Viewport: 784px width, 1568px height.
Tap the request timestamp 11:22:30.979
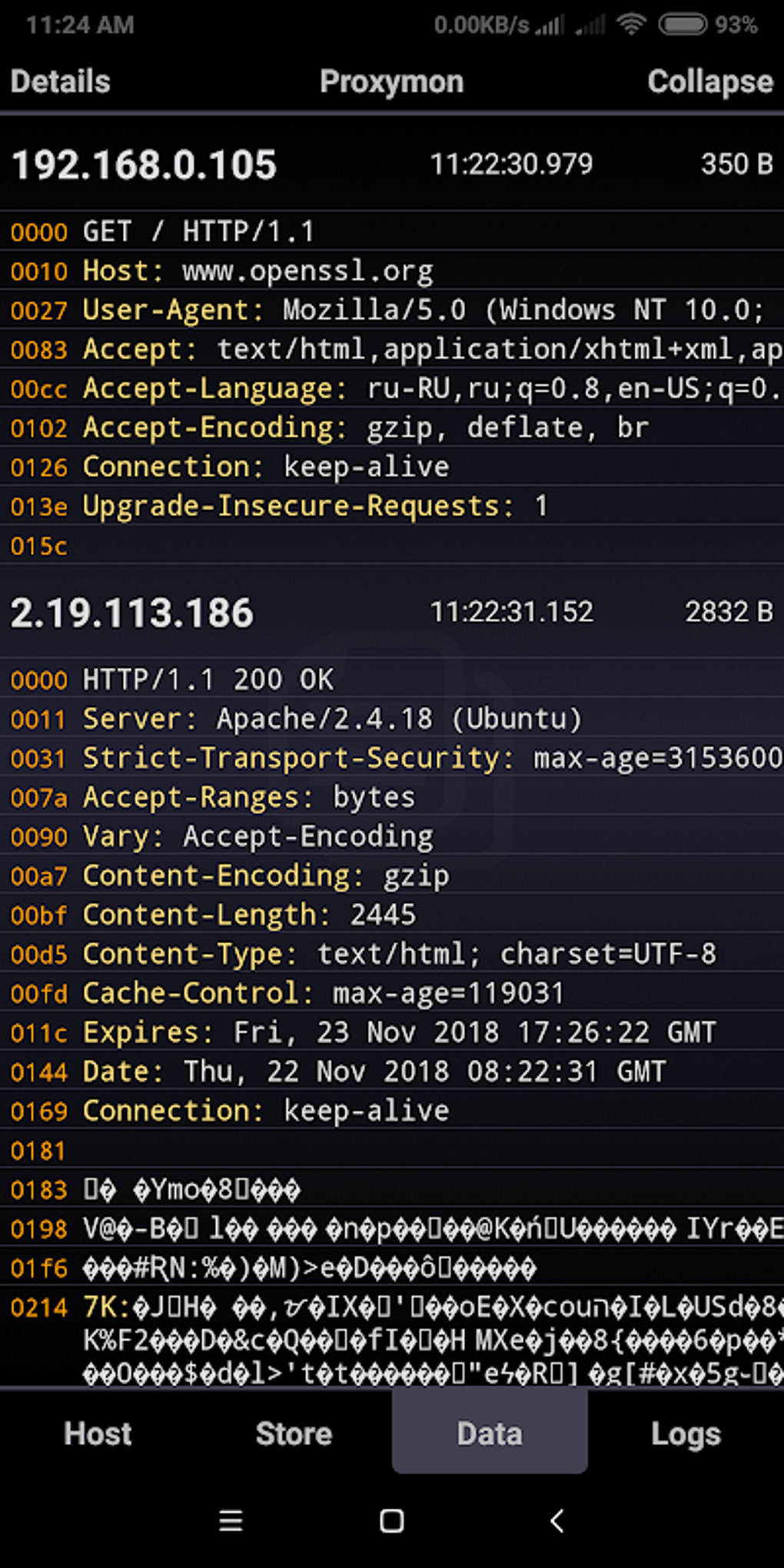pos(511,164)
